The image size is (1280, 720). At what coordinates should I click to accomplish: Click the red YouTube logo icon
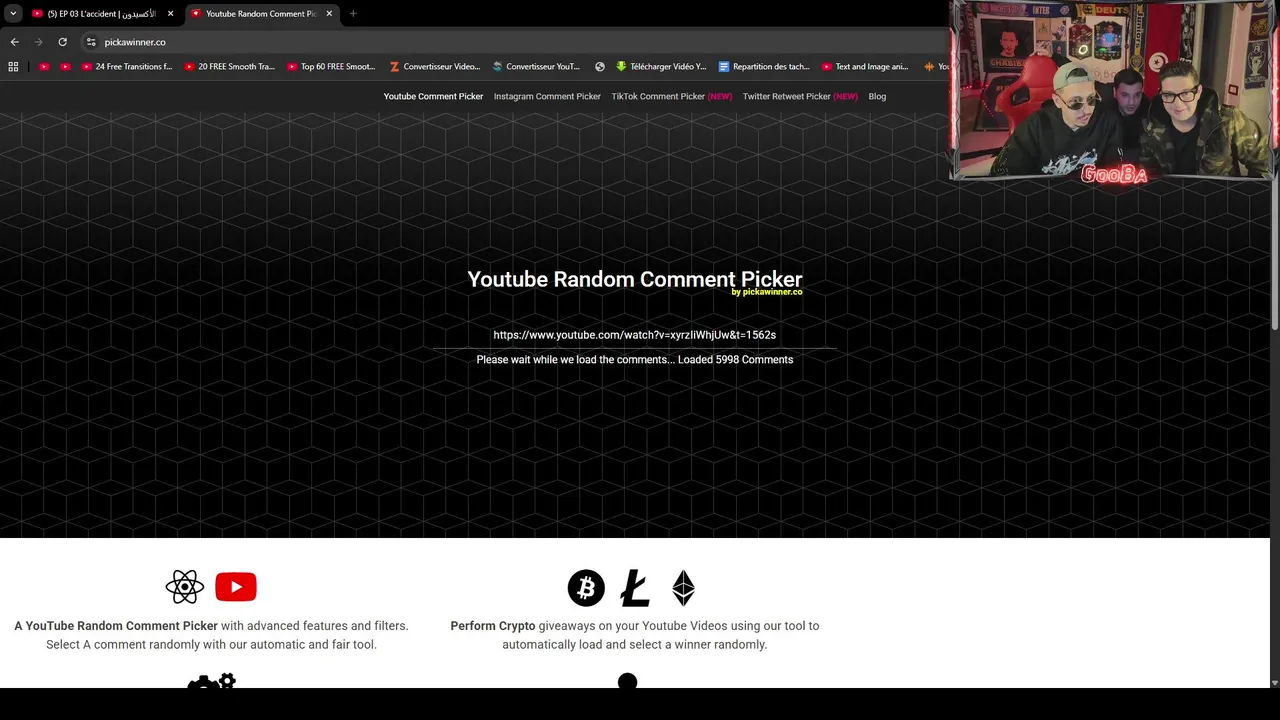click(x=236, y=587)
